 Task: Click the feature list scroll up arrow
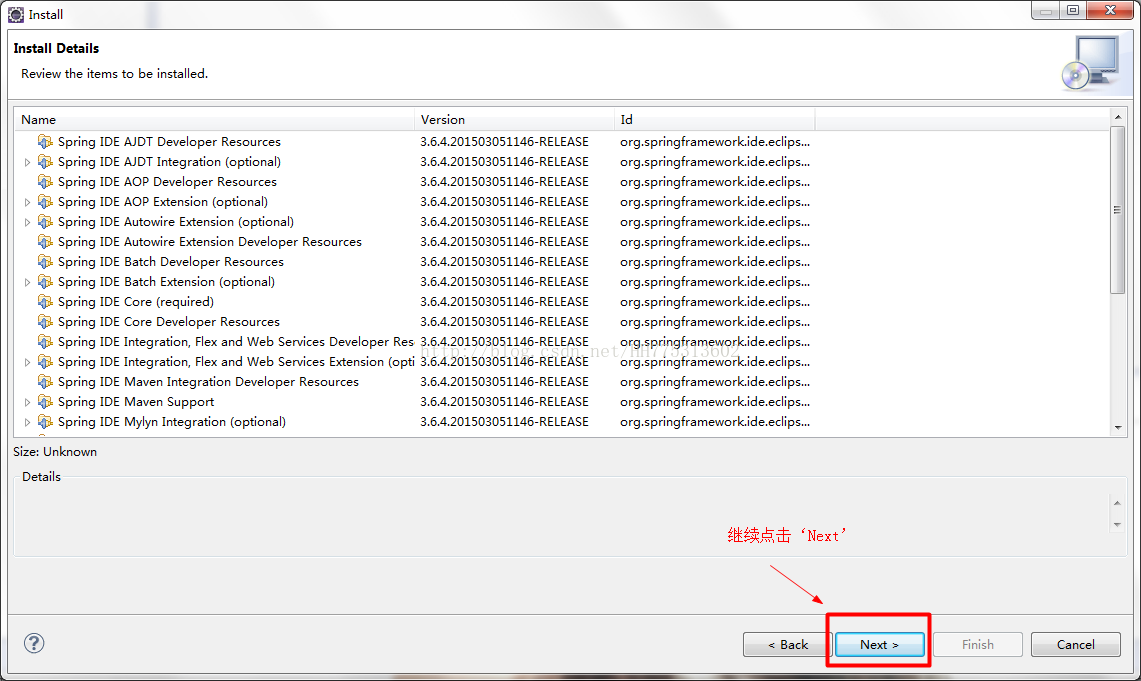[1118, 116]
